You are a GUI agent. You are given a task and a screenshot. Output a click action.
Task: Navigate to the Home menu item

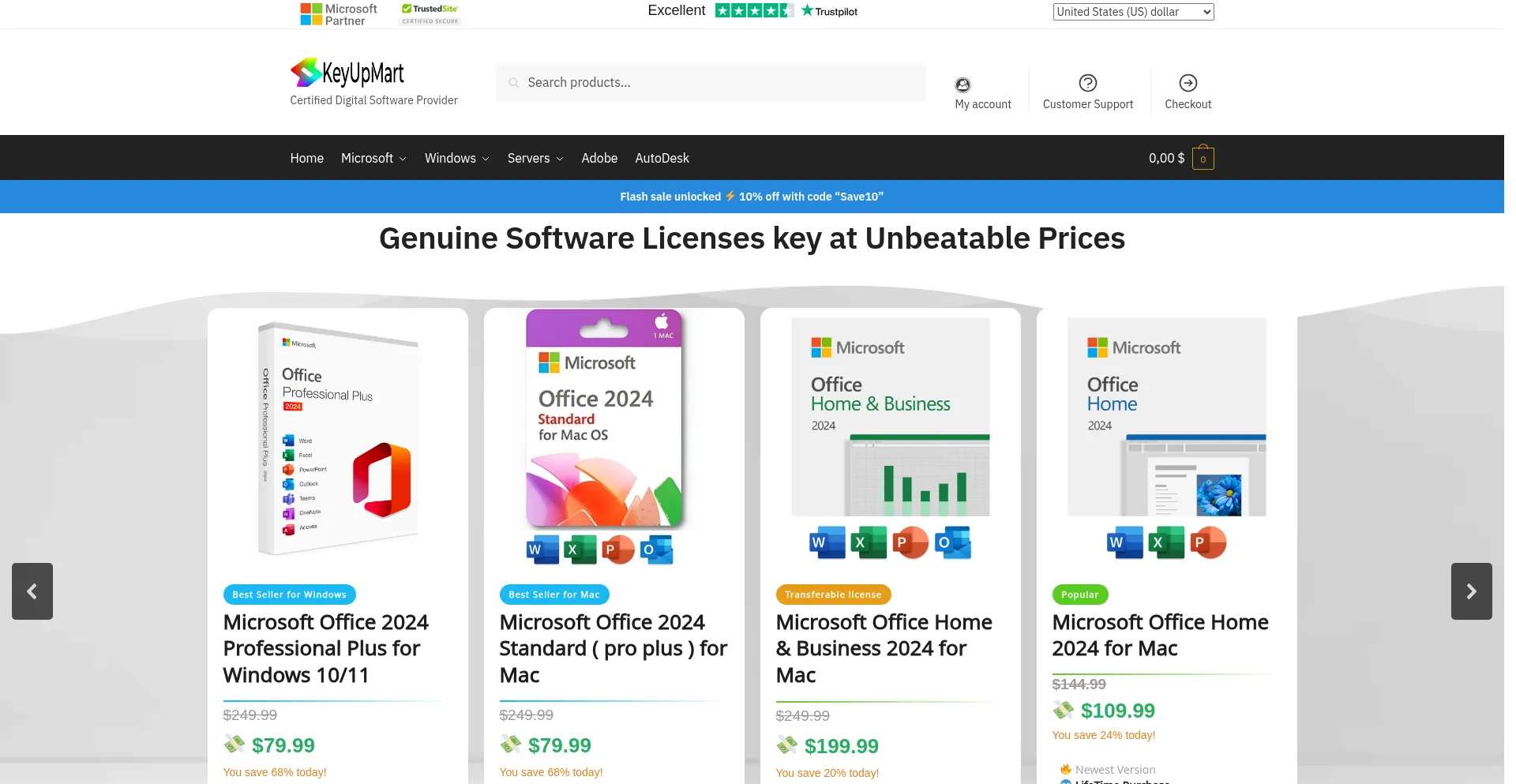(306, 158)
